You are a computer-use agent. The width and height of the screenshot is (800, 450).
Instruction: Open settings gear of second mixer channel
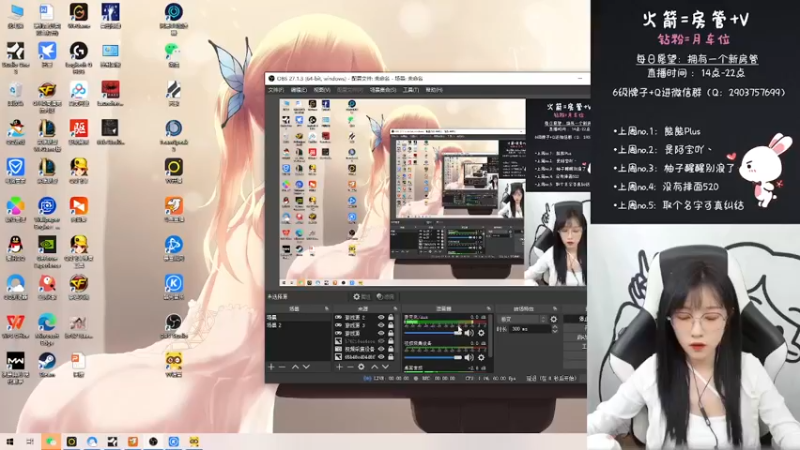pyautogui.click(x=481, y=358)
